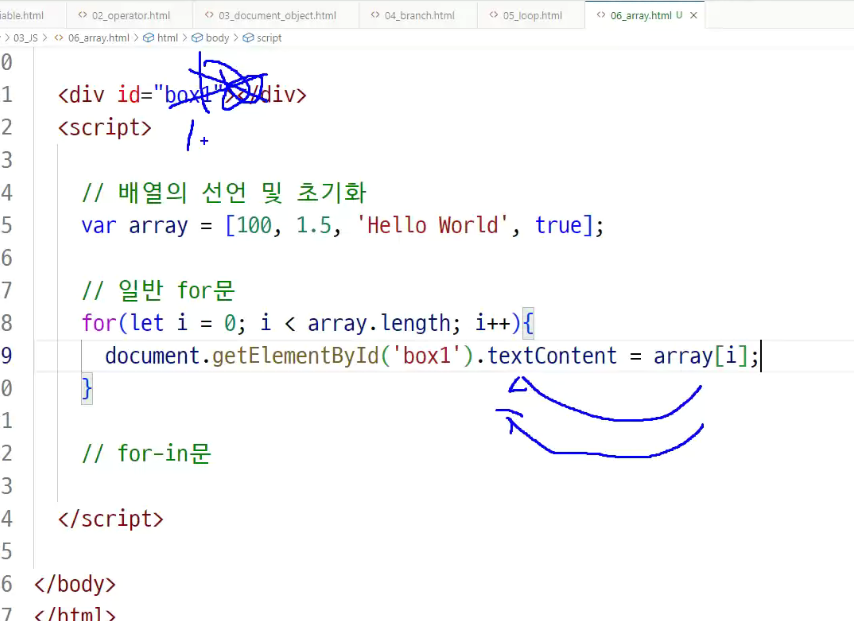Viewport: 854px width, 621px height.
Task: Click the closing brace of the for loop
Action: [x=87, y=388]
